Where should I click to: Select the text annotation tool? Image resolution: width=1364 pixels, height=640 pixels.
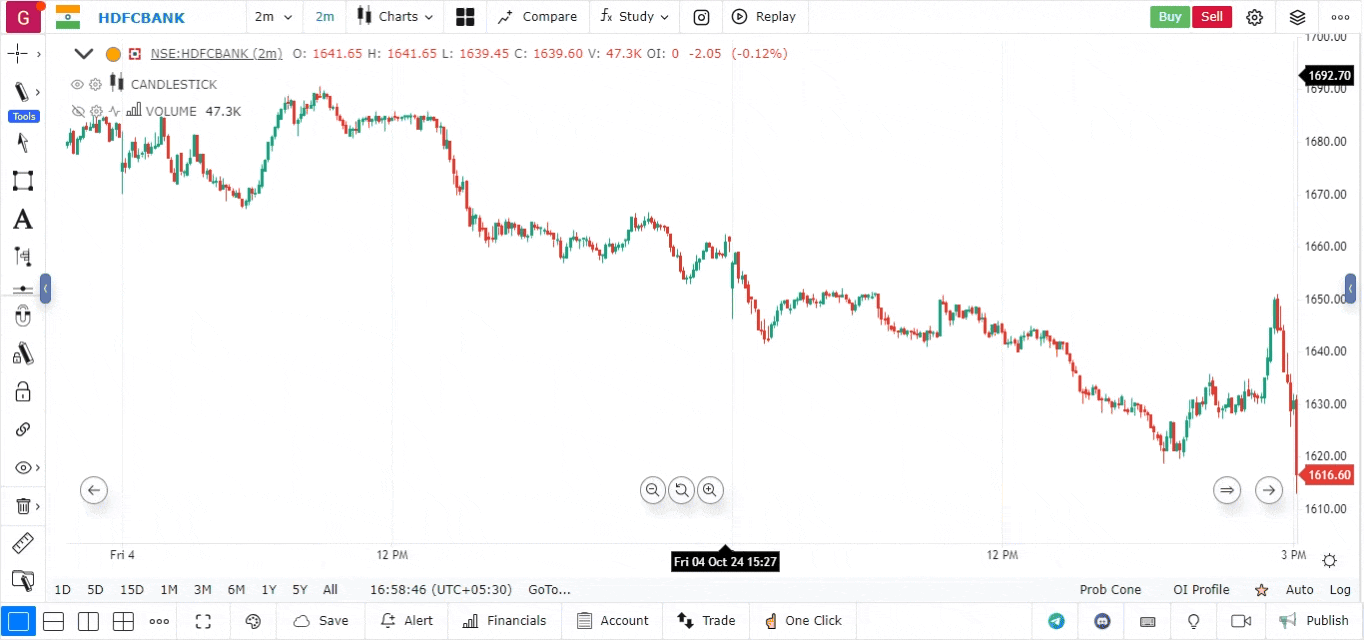point(22,219)
